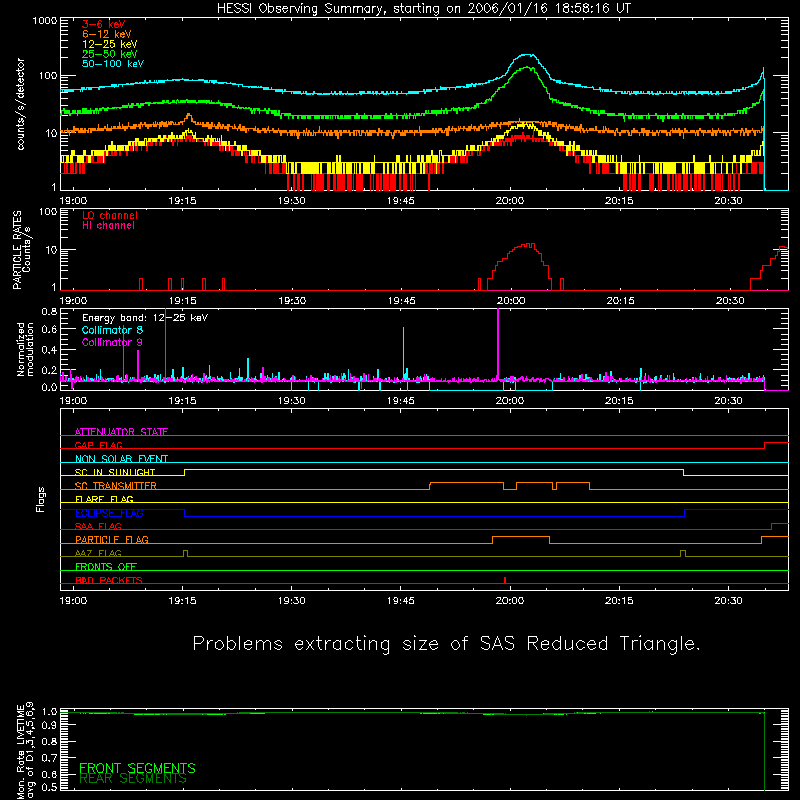800x800 pixels.
Task: Click the PARTICLE_FLAG label
Action: click(112, 540)
